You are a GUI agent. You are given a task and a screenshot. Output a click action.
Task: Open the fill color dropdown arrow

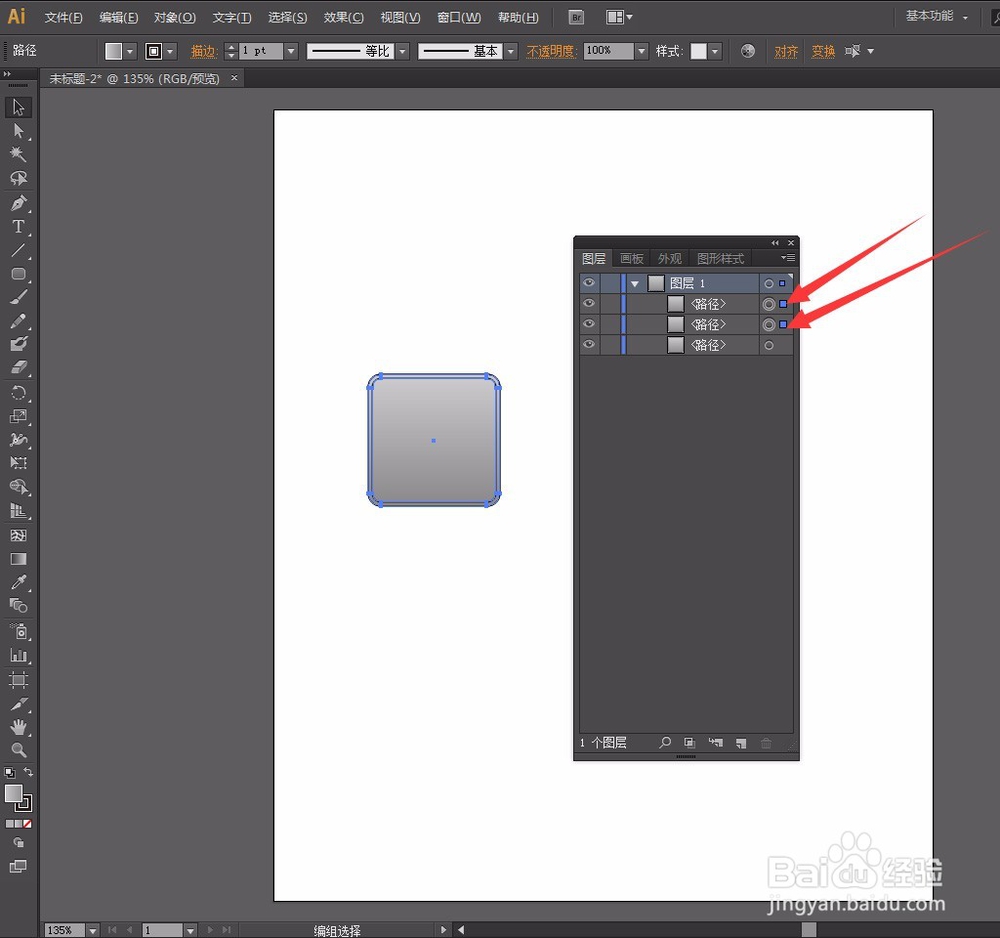(130, 51)
